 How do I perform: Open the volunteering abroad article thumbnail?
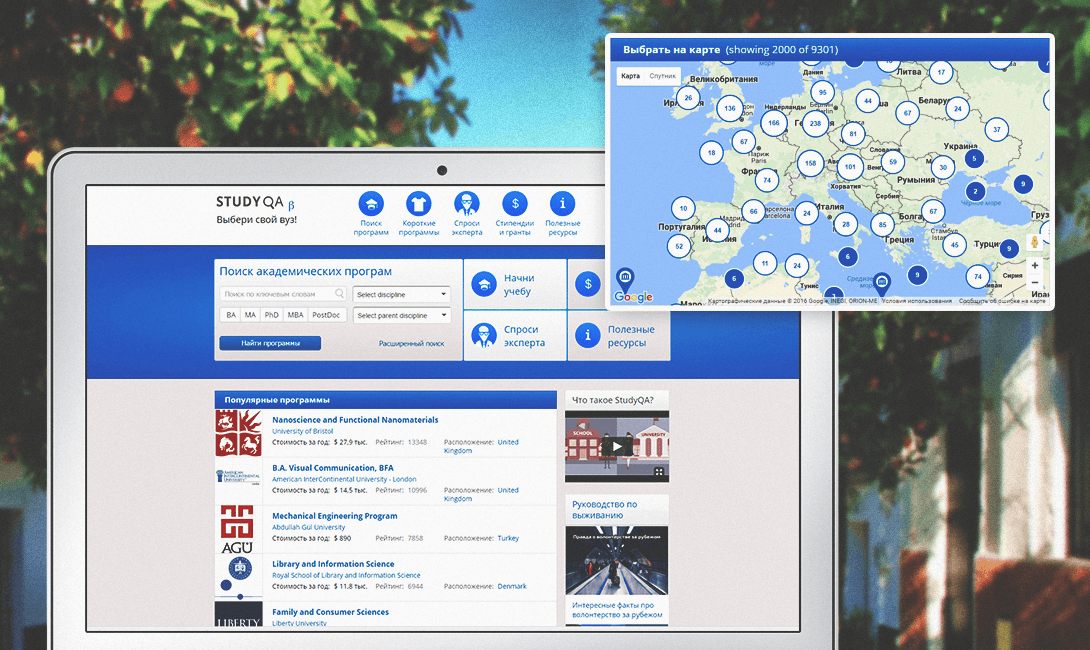pos(617,560)
